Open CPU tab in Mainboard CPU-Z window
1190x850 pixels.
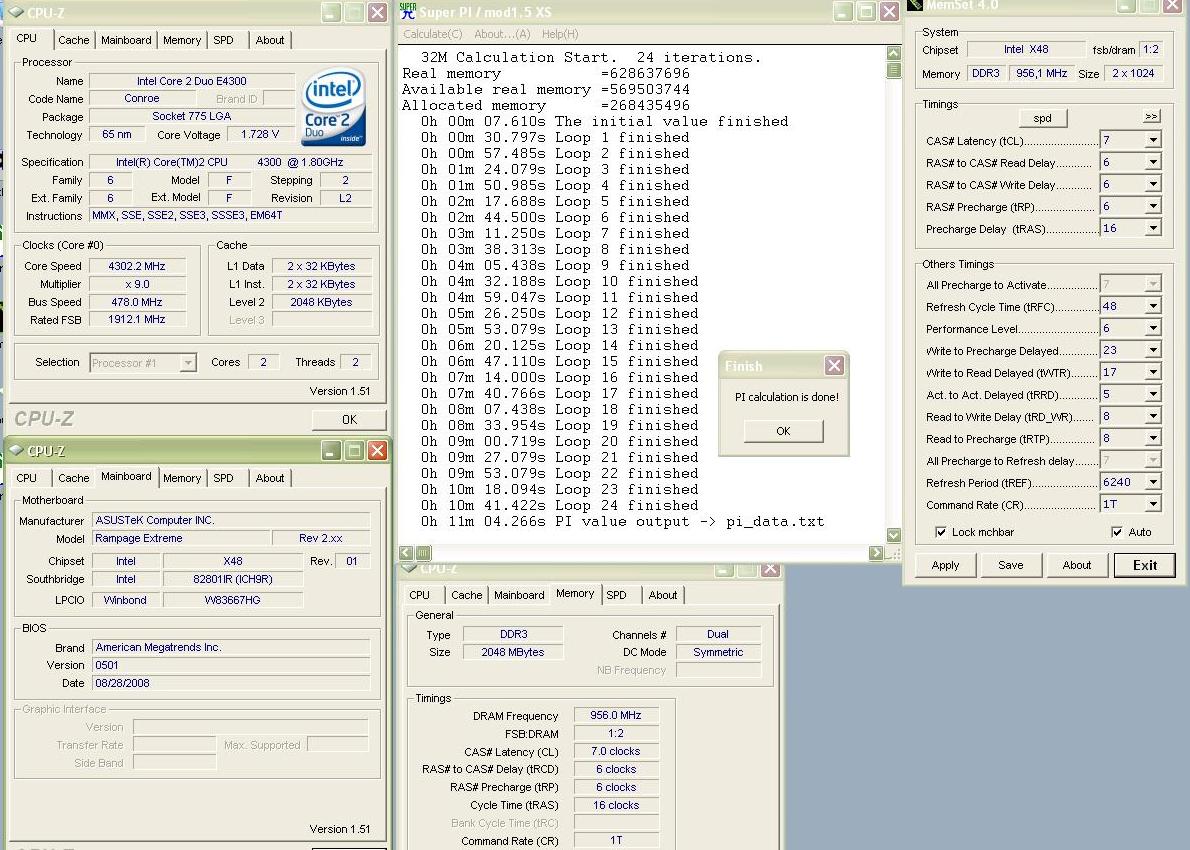point(27,478)
